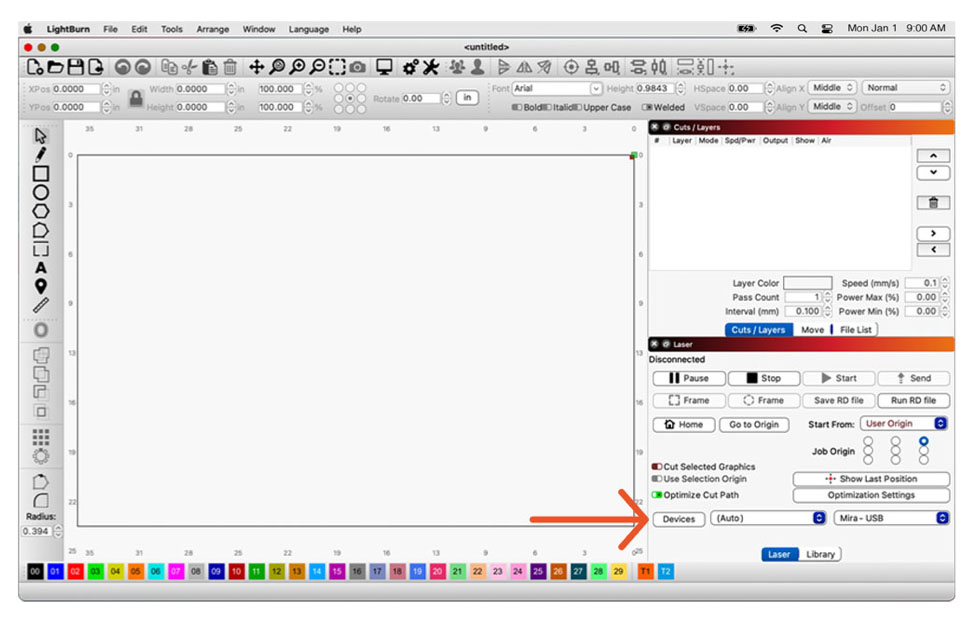Enable Use Selection Origin
Viewport: 976px width, 626px height.
699,479
